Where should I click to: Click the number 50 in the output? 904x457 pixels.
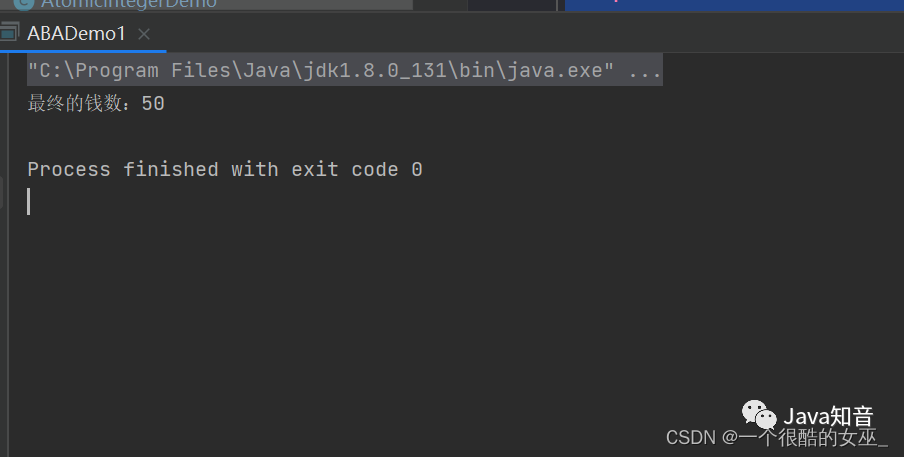(x=153, y=104)
